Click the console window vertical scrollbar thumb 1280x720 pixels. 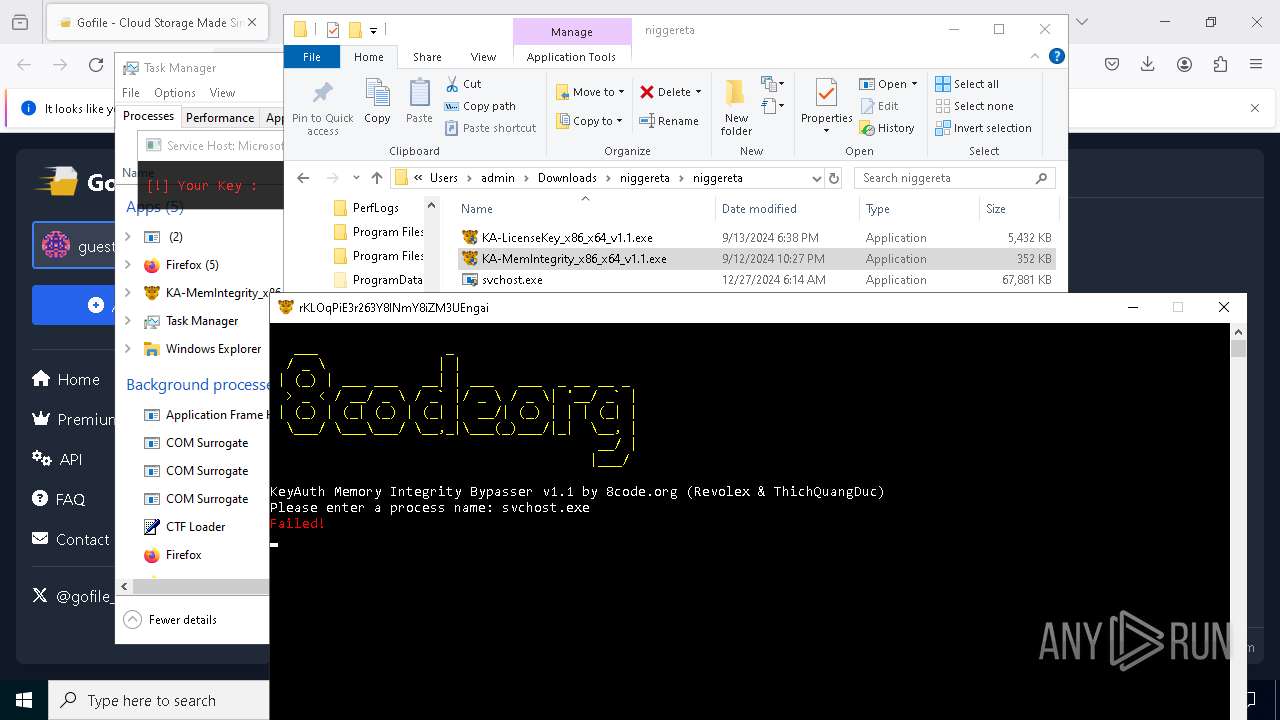pyautogui.click(x=1239, y=348)
